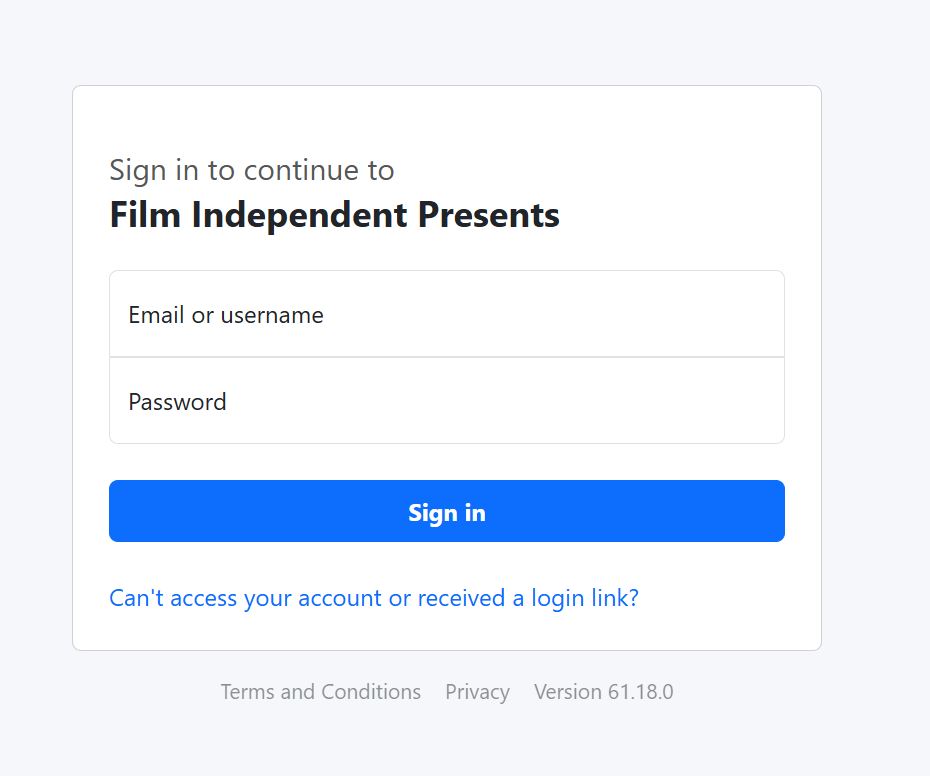Select the Email or username placeholder label
This screenshot has height=776, width=930.
(226, 315)
